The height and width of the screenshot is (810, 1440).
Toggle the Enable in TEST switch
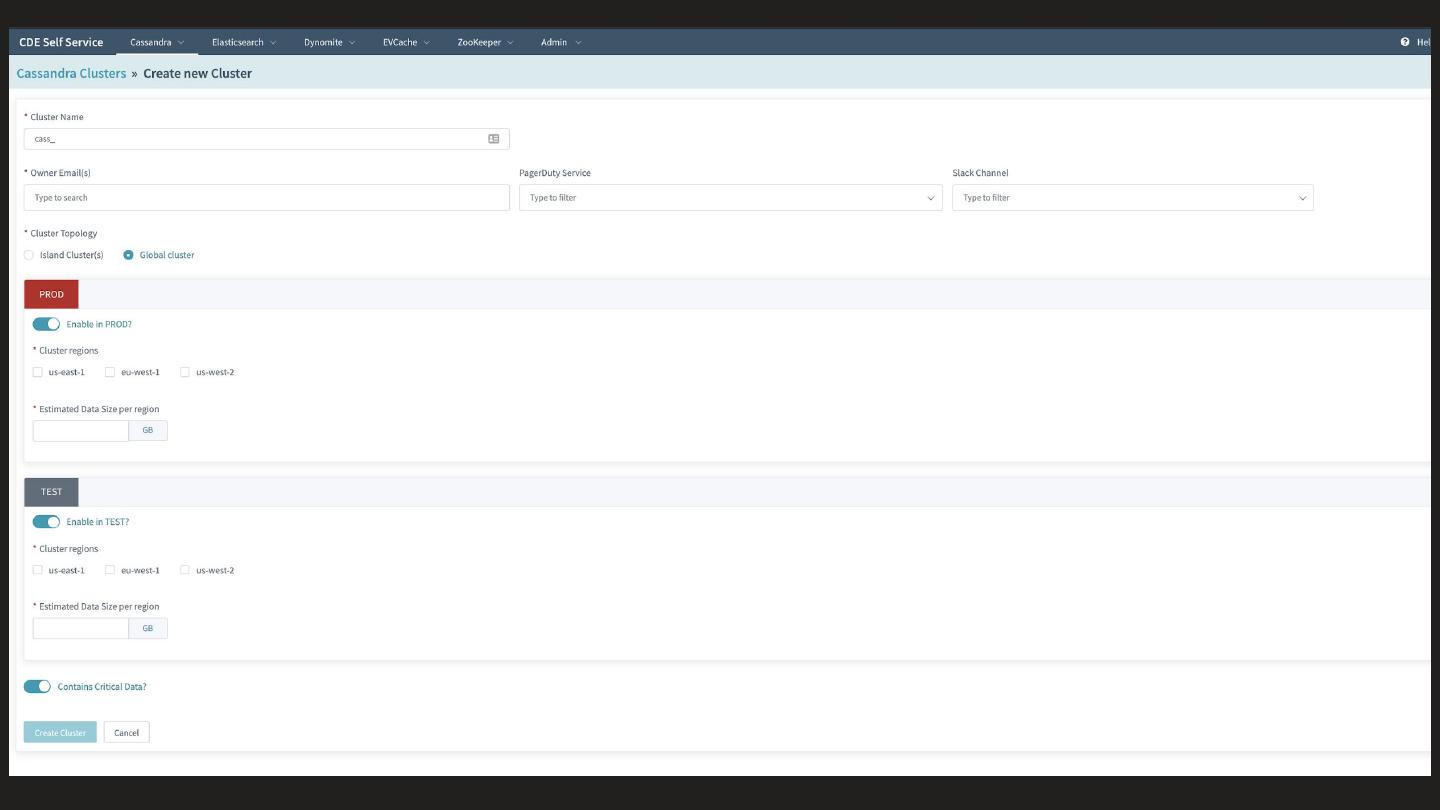[x=46, y=522]
